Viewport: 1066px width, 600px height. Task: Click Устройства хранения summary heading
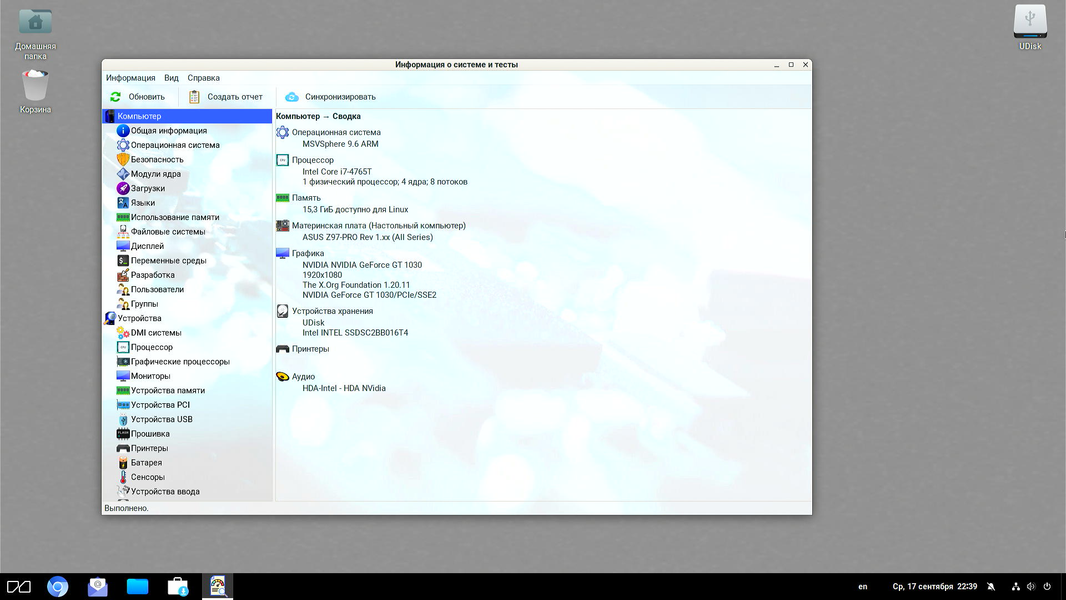(332, 311)
